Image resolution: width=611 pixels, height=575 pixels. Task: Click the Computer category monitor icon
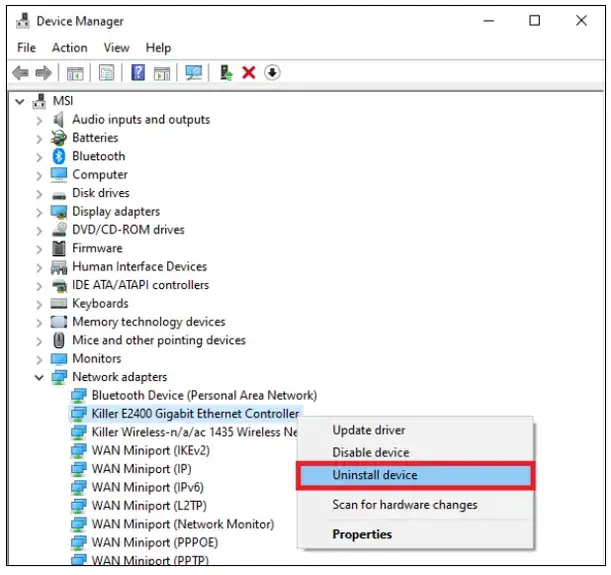59,175
